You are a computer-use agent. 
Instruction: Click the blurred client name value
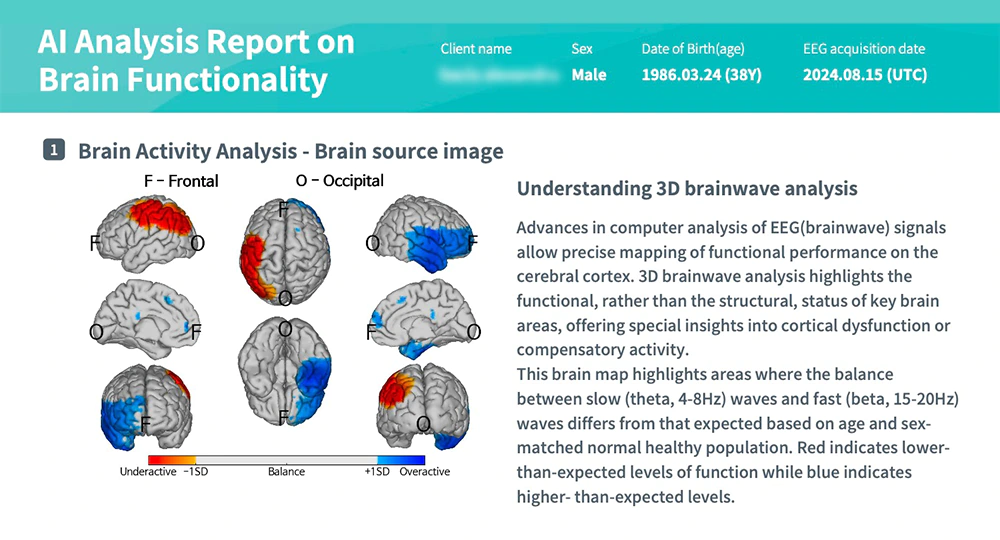pyautogui.click(x=495, y=75)
